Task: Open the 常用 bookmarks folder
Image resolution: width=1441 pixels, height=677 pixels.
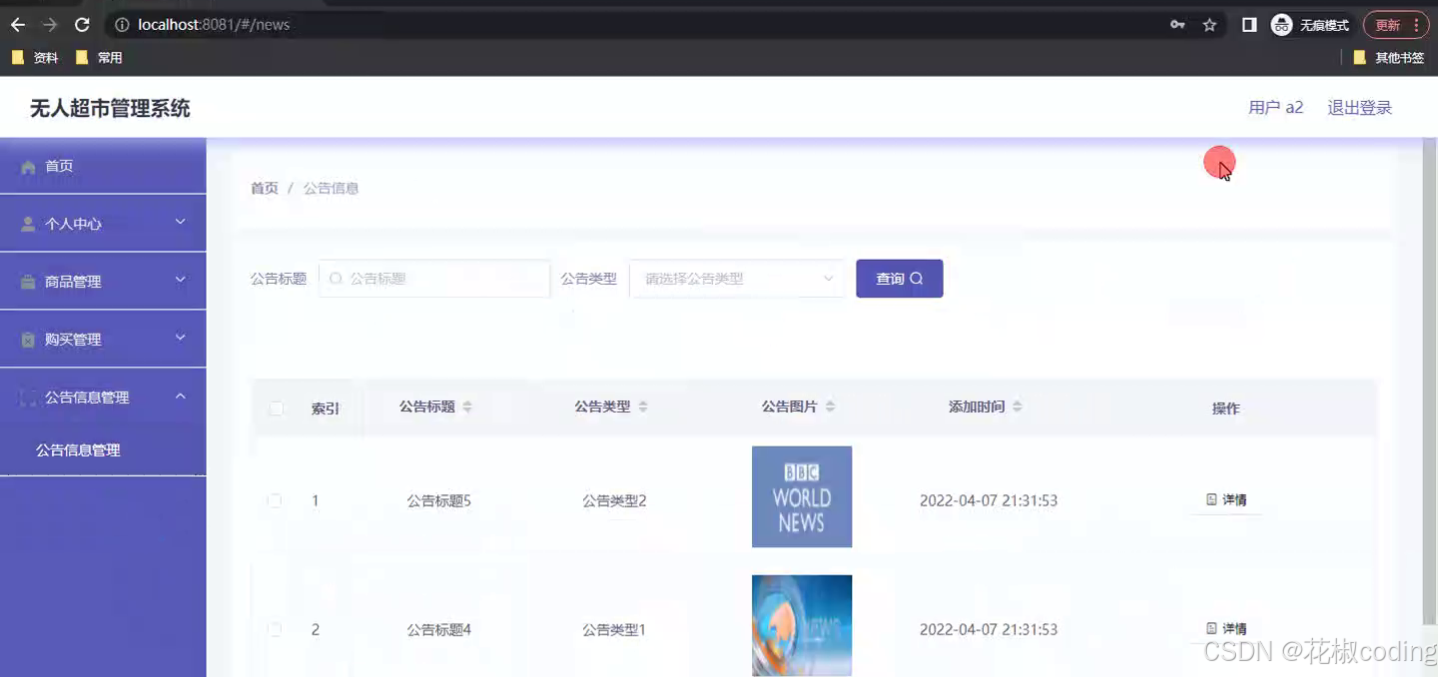Action: pos(100,57)
